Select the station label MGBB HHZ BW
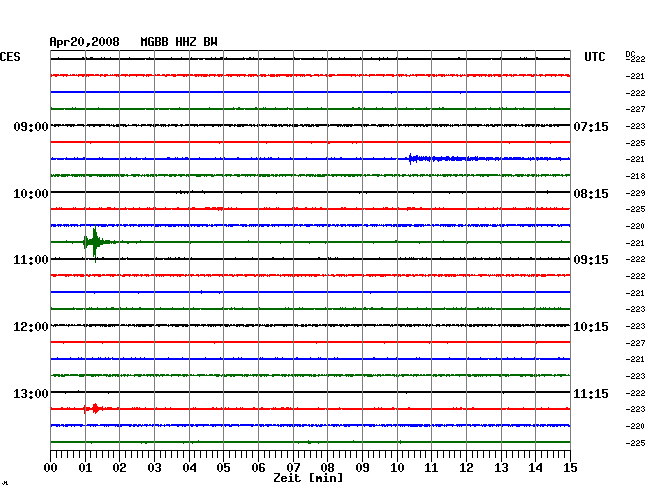The width and height of the screenshot is (650, 494). click(179, 42)
